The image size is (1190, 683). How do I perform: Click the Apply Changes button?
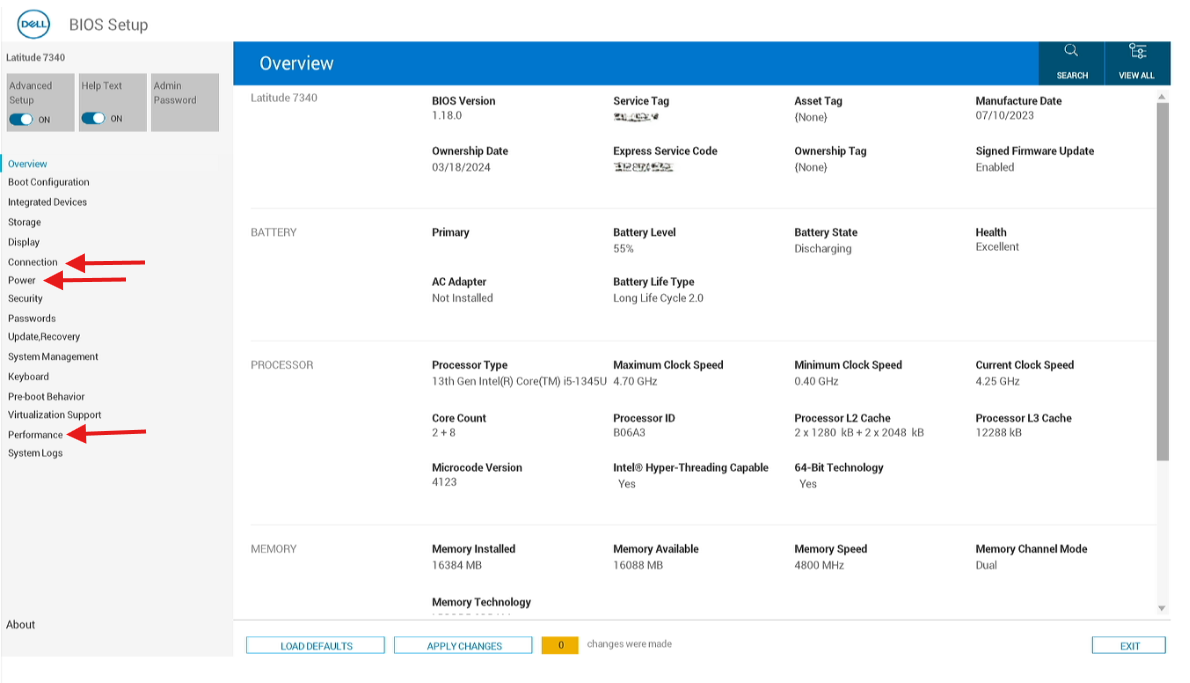click(464, 646)
